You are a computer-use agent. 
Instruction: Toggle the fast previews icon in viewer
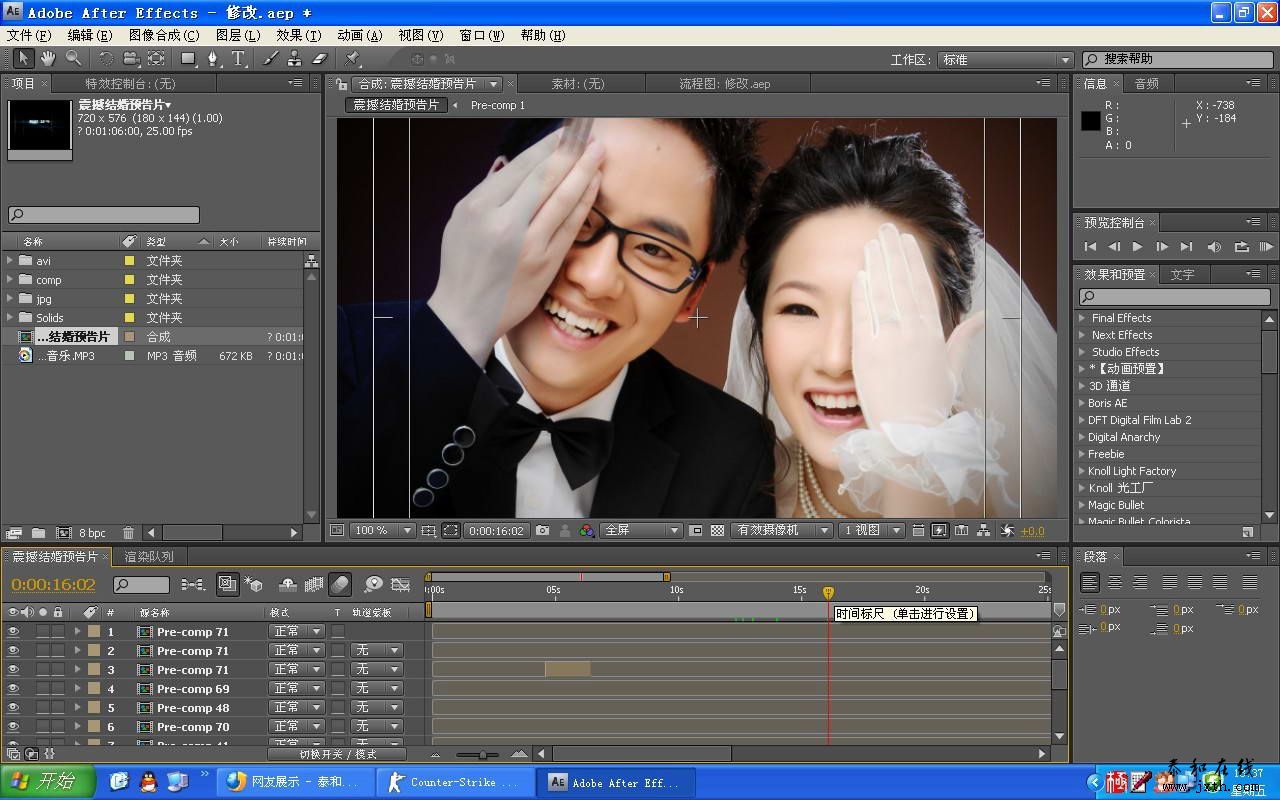tap(939, 531)
